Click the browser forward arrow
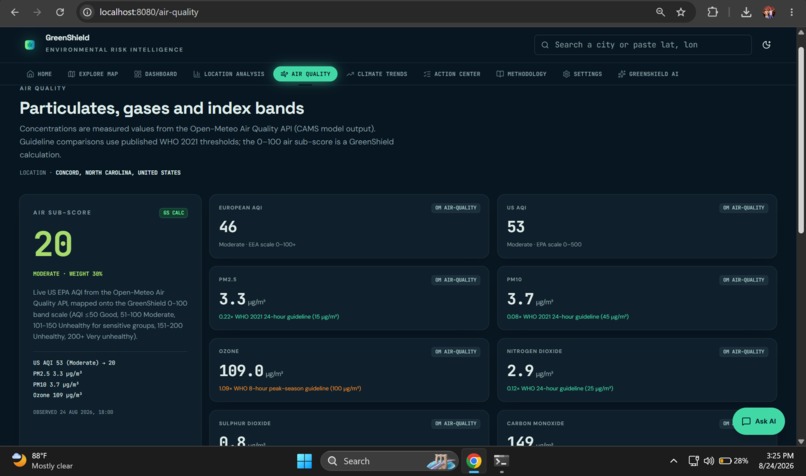The height and width of the screenshot is (476, 806). (37, 12)
